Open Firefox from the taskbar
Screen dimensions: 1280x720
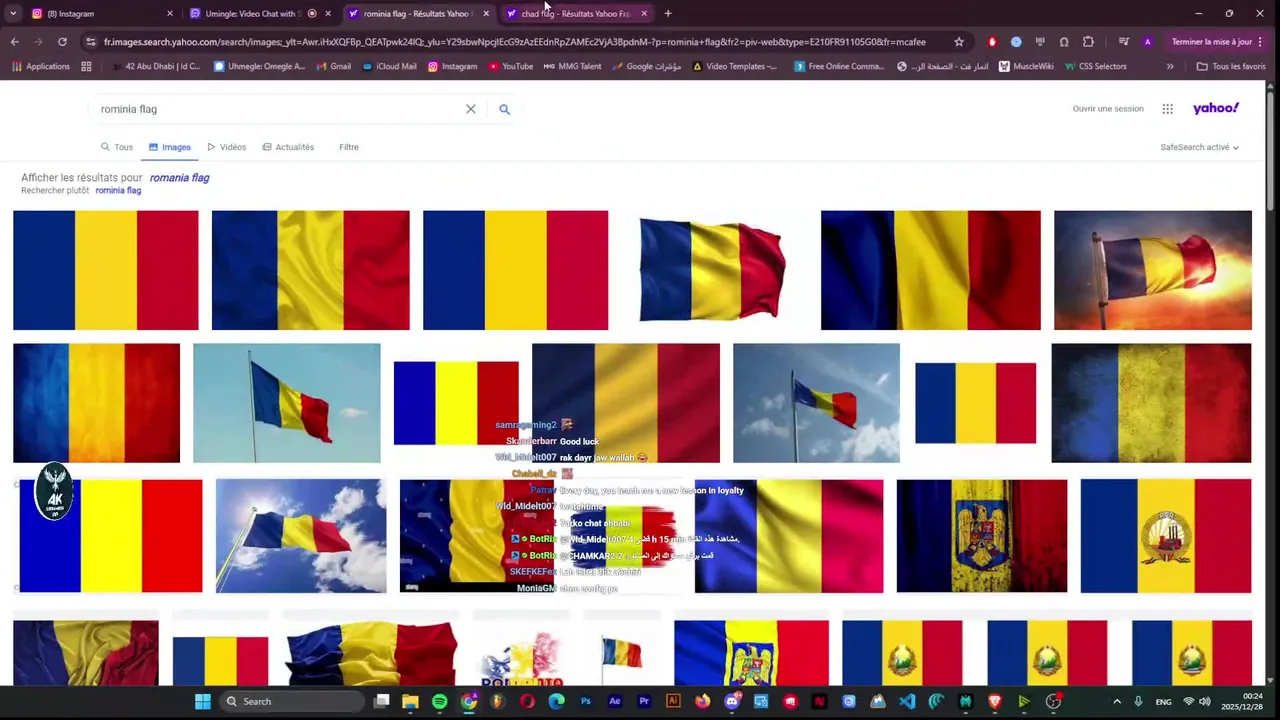click(x=703, y=701)
